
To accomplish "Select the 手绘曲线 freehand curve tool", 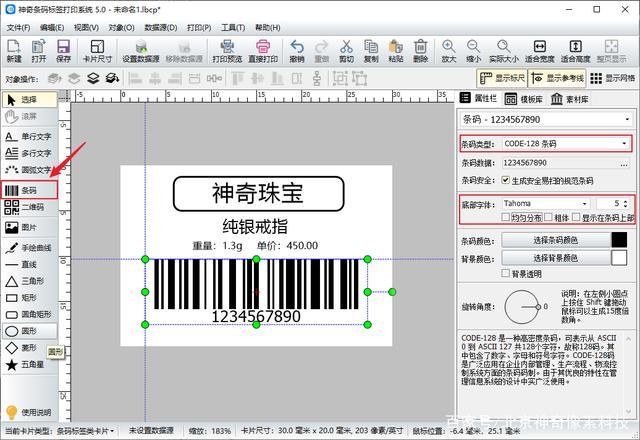I will click(x=29, y=247).
